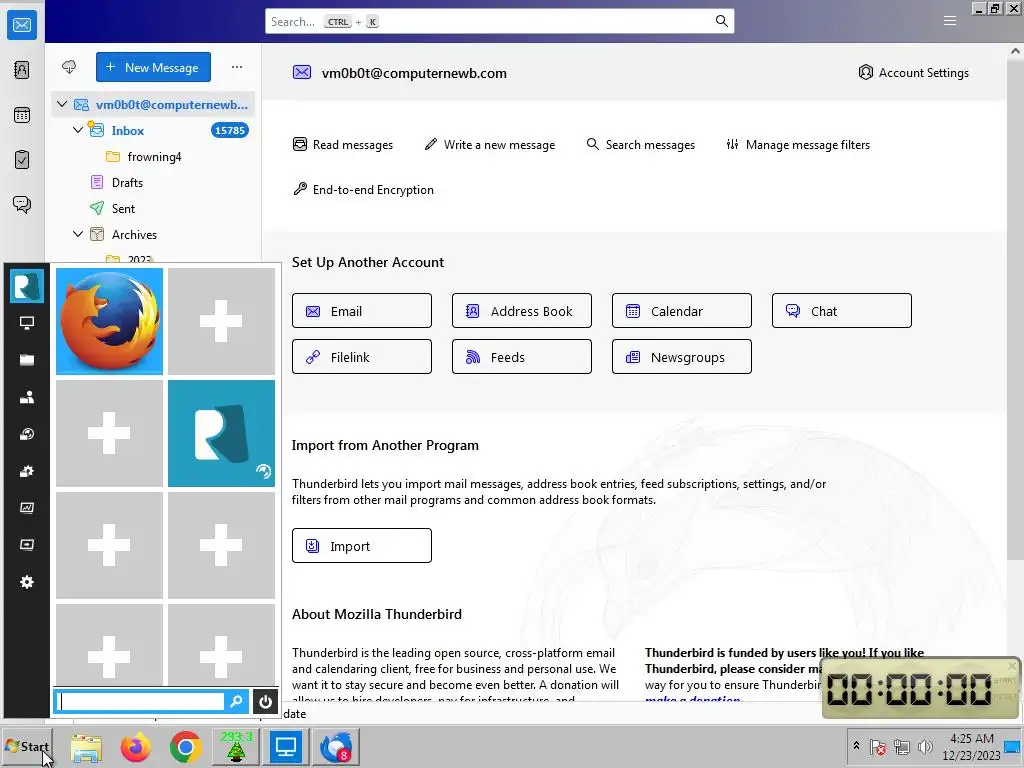Click the Import button
This screenshot has height=768, width=1024.
pyautogui.click(x=362, y=545)
